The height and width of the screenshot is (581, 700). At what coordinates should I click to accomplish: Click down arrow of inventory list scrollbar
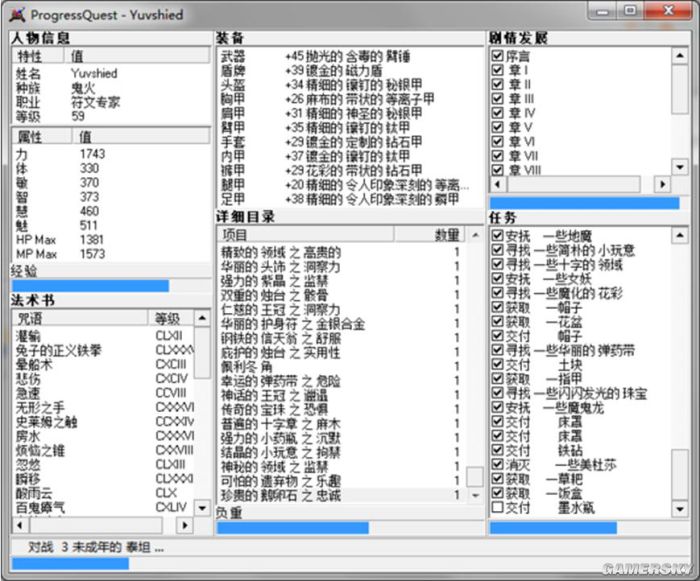[475, 495]
